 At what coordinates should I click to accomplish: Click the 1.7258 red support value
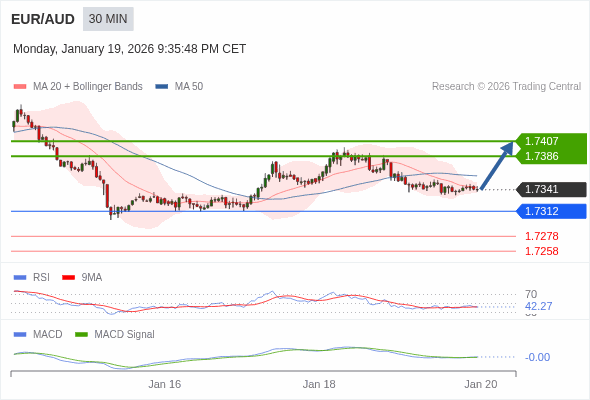[541, 251]
